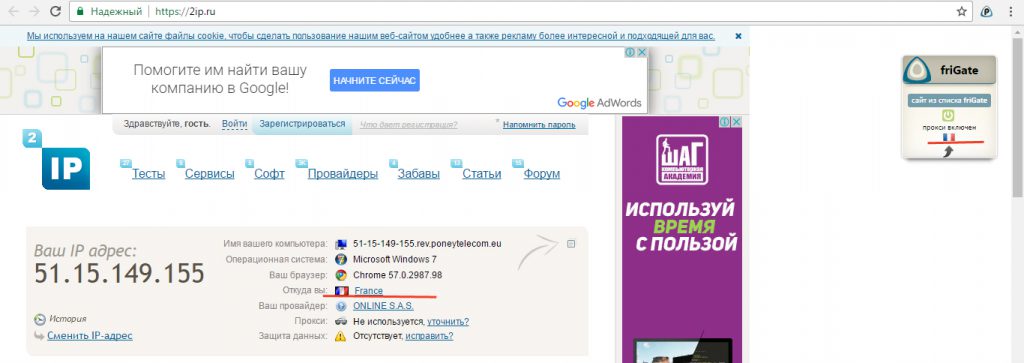Click the data protection warning icon
1024x363 pixels.
tap(340, 336)
